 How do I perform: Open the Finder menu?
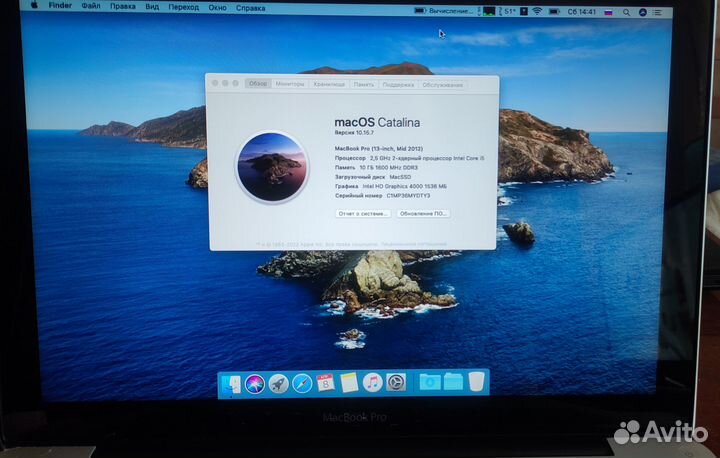(60, 6)
